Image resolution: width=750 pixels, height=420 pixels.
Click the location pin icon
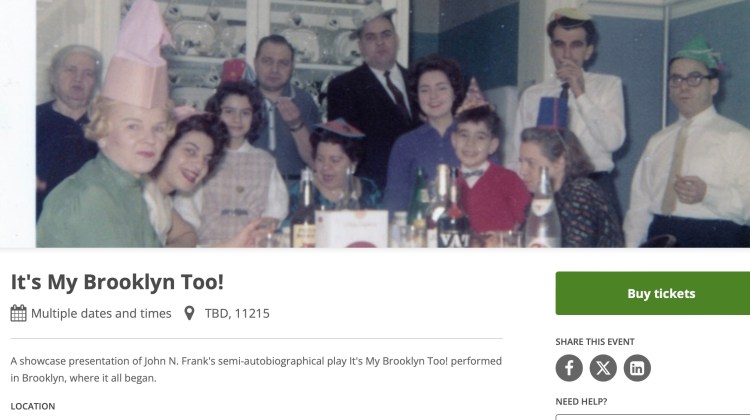[189, 313]
